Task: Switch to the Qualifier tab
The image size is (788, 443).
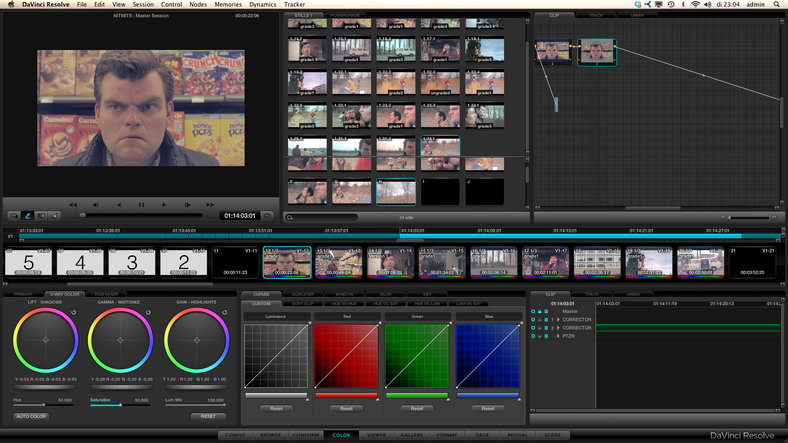Action: pos(302,294)
